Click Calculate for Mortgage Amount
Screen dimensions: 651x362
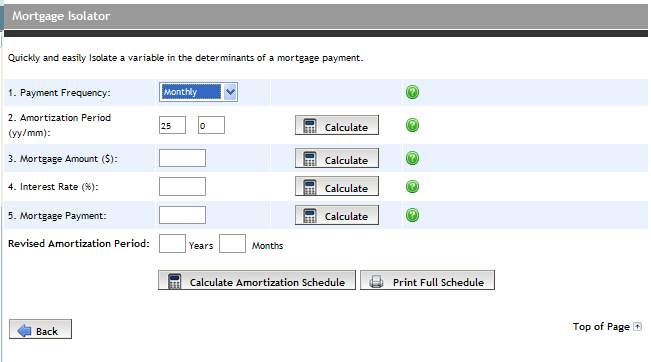337,158
